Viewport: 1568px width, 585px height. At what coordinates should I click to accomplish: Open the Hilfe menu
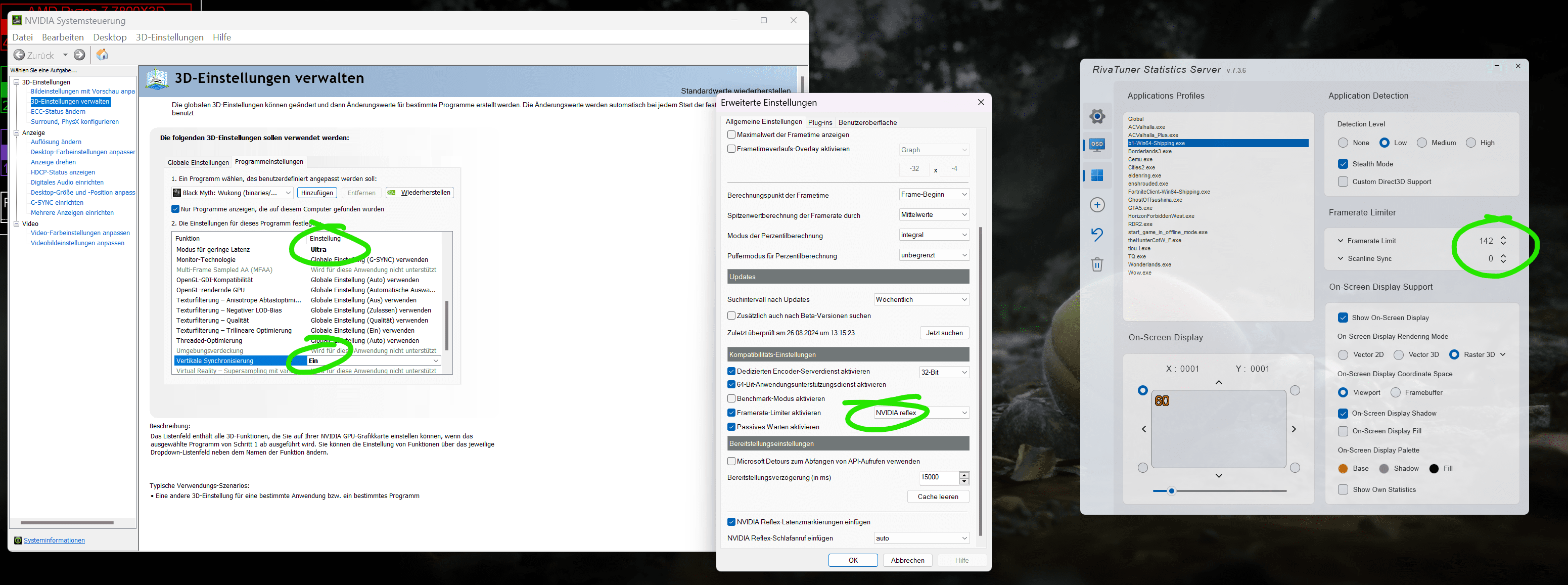point(221,37)
